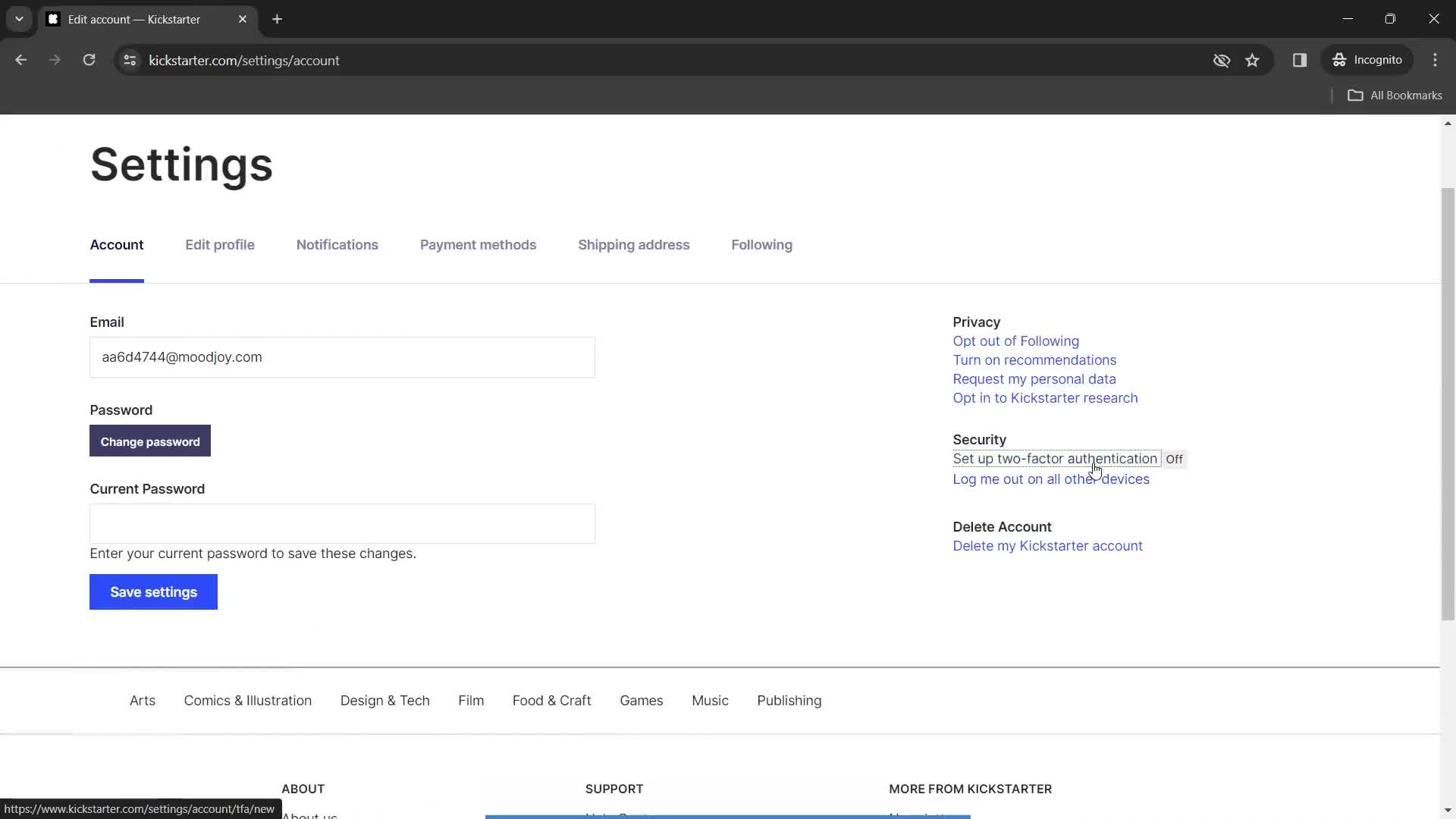Open the All Bookmarks folder
Viewport: 1456px width, 819px height.
point(1395,96)
